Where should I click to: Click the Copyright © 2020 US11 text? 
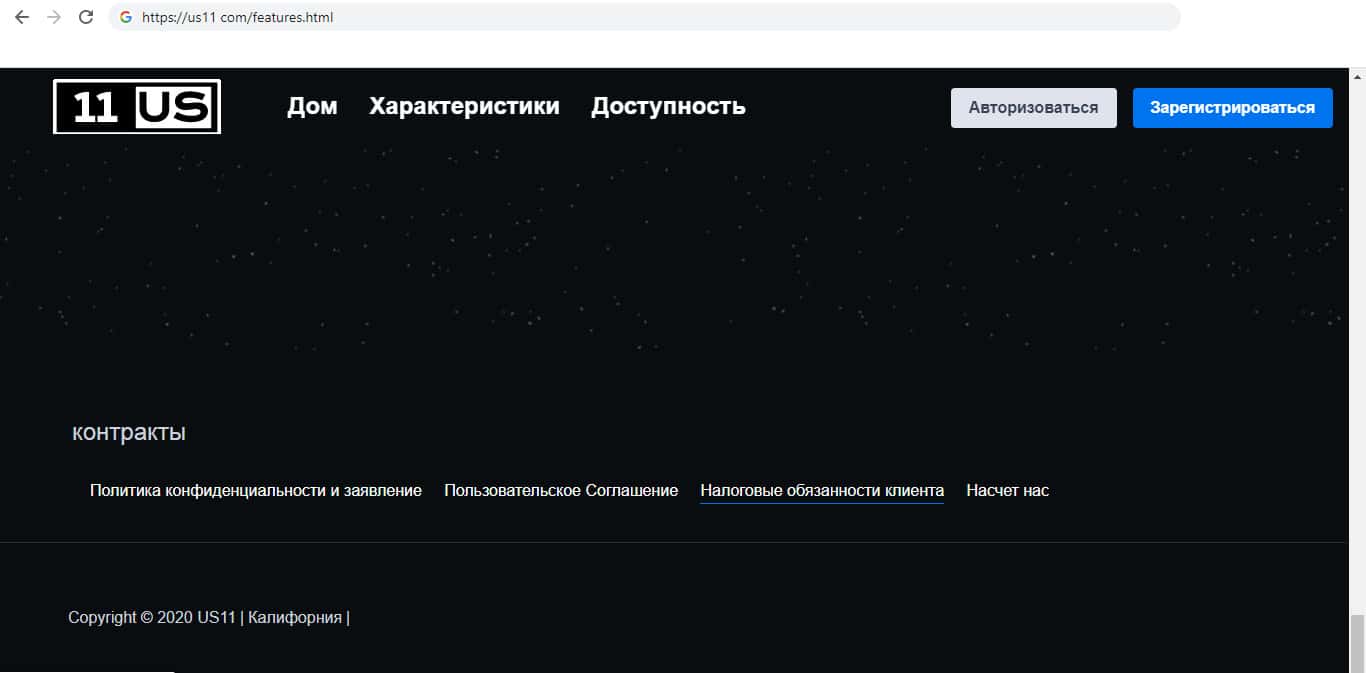click(x=151, y=618)
